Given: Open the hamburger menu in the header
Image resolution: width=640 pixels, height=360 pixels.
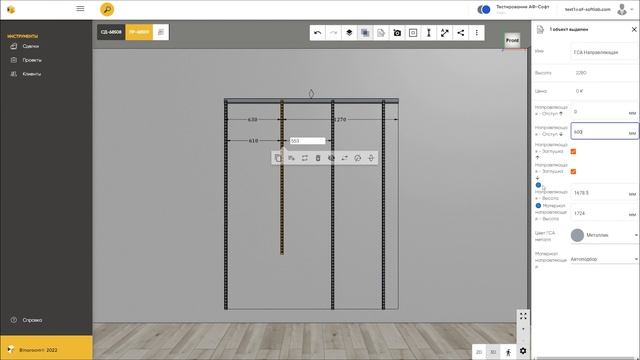Looking at the screenshot, I should [x=80, y=9].
